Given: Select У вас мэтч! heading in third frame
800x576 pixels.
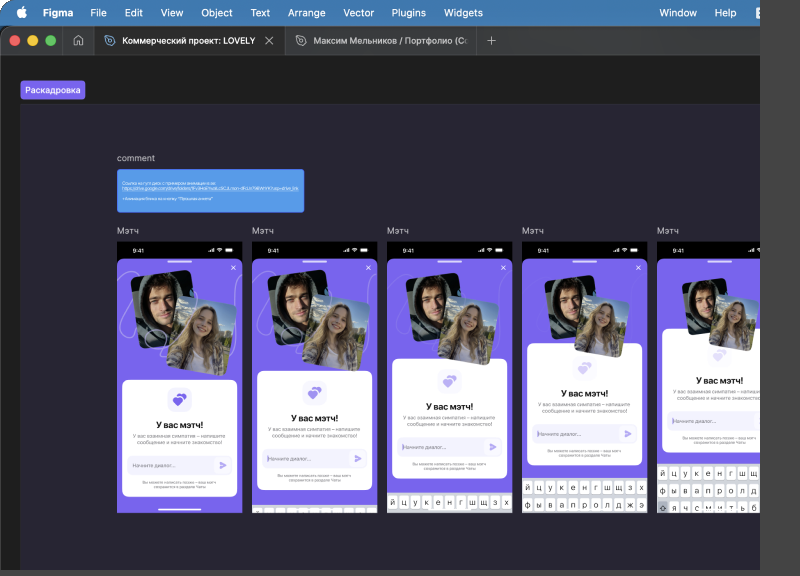Looking at the screenshot, I should (x=449, y=407).
